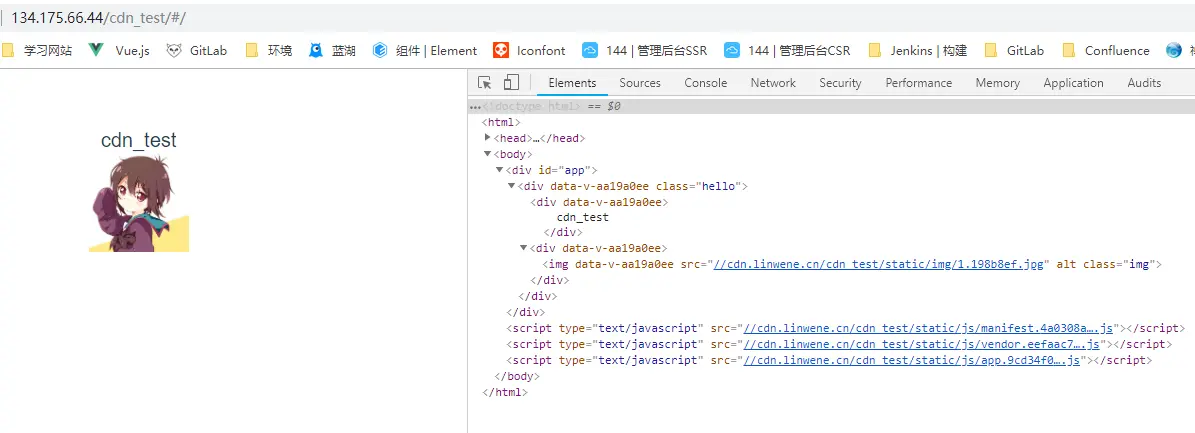This screenshot has height=433, width=1195.
Task: Open the 环境 bookmark folder
Action: coord(269,50)
